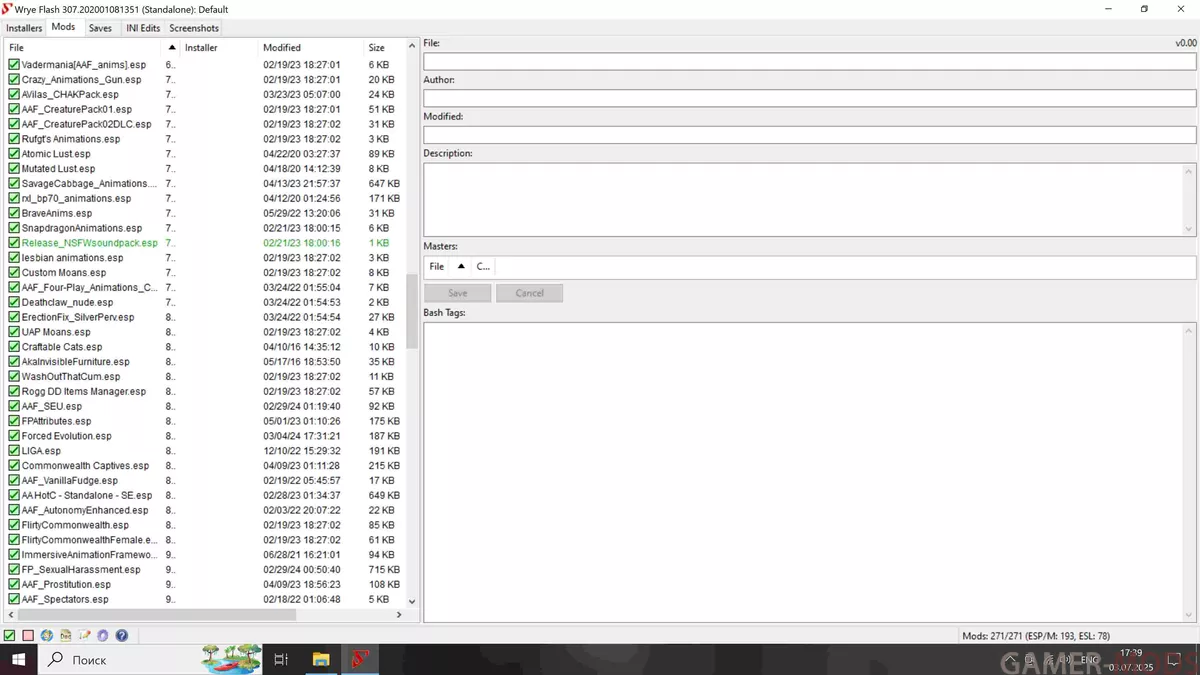Image resolution: width=1200 pixels, height=675 pixels.
Task: Open the INI Edits tab
Action: click(x=143, y=28)
